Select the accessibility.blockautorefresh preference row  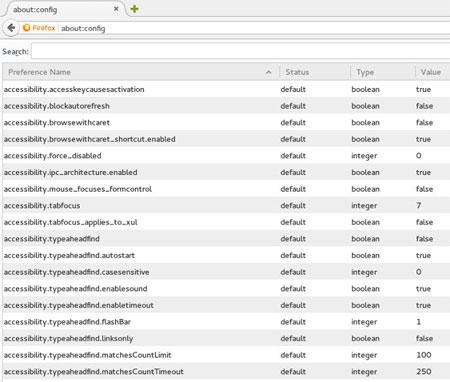coord(226,106)
